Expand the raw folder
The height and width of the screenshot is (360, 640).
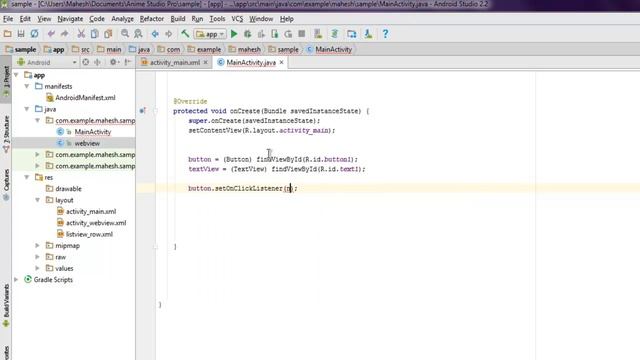[38, 257]
